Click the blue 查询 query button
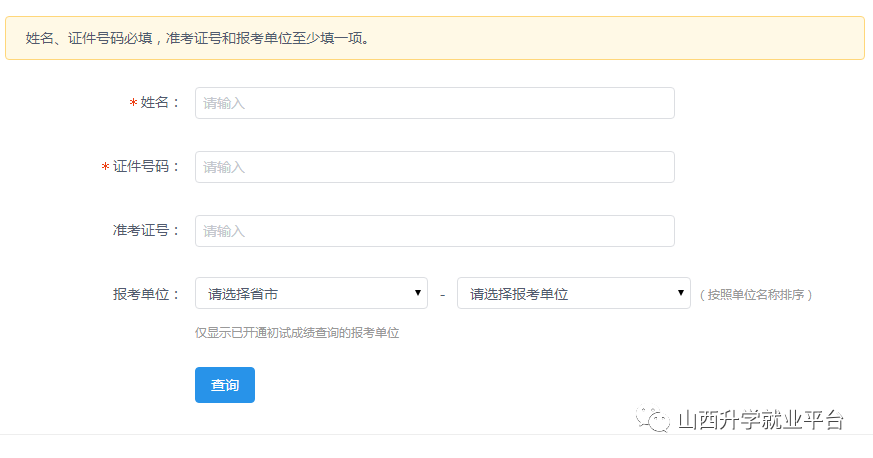The image size is (873, 458). pos(225,385)
